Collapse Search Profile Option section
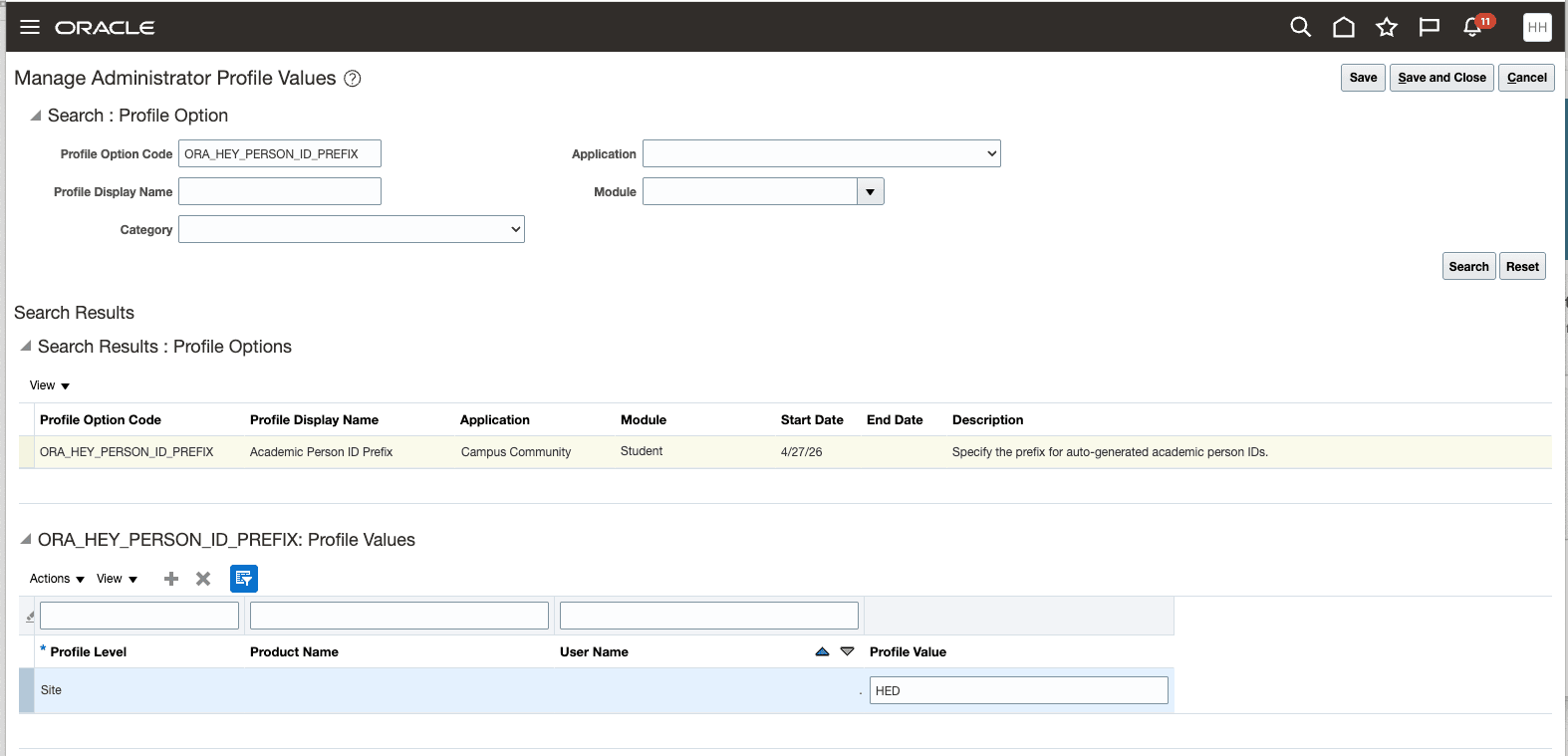Image resolution: width=1568 pixels, height=756 pixels. point(36,116)
